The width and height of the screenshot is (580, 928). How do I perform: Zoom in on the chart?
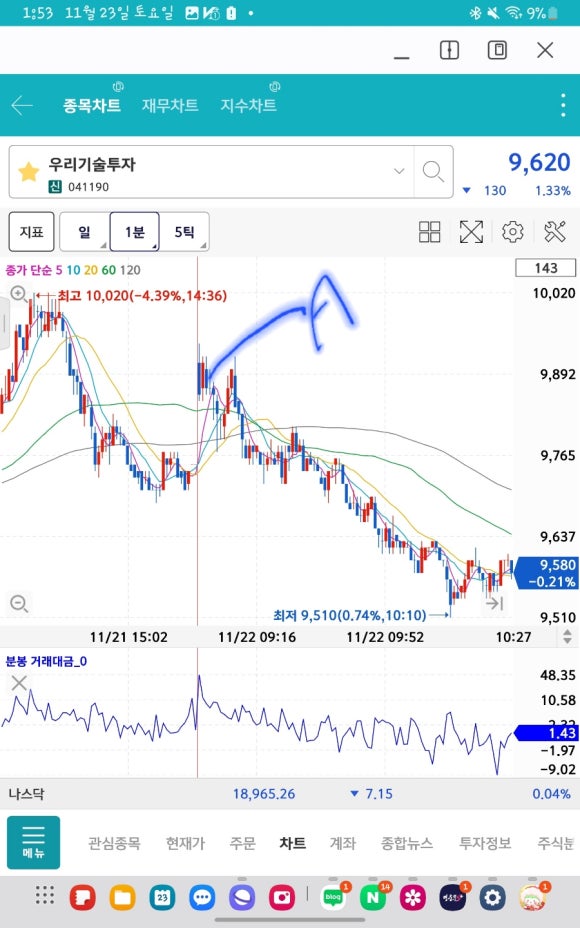click(x=18, y=293)
